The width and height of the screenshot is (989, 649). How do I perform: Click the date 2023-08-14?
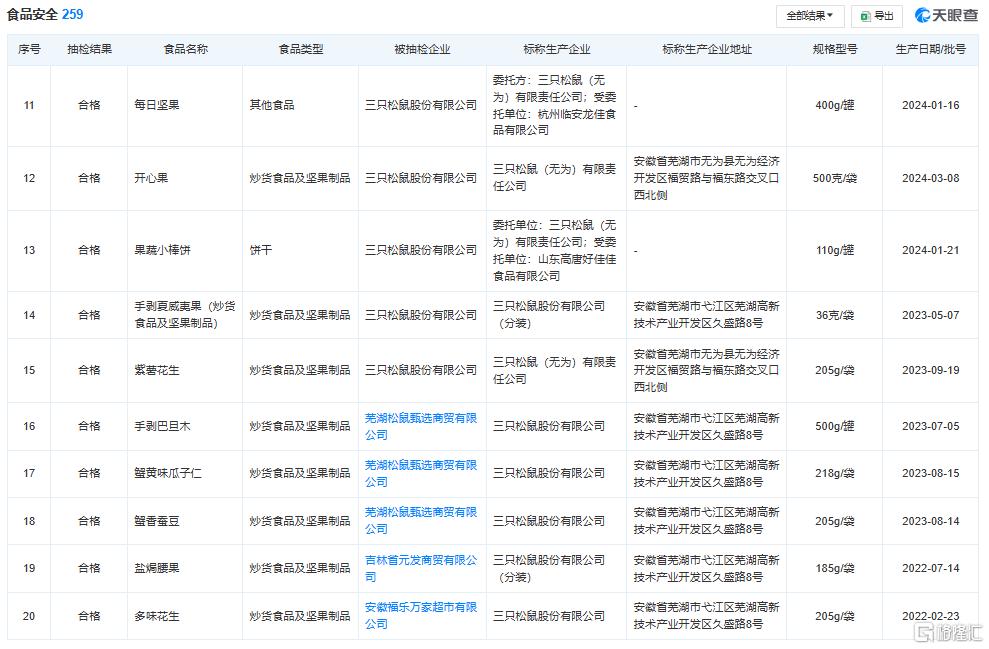[x=930, y=521]
